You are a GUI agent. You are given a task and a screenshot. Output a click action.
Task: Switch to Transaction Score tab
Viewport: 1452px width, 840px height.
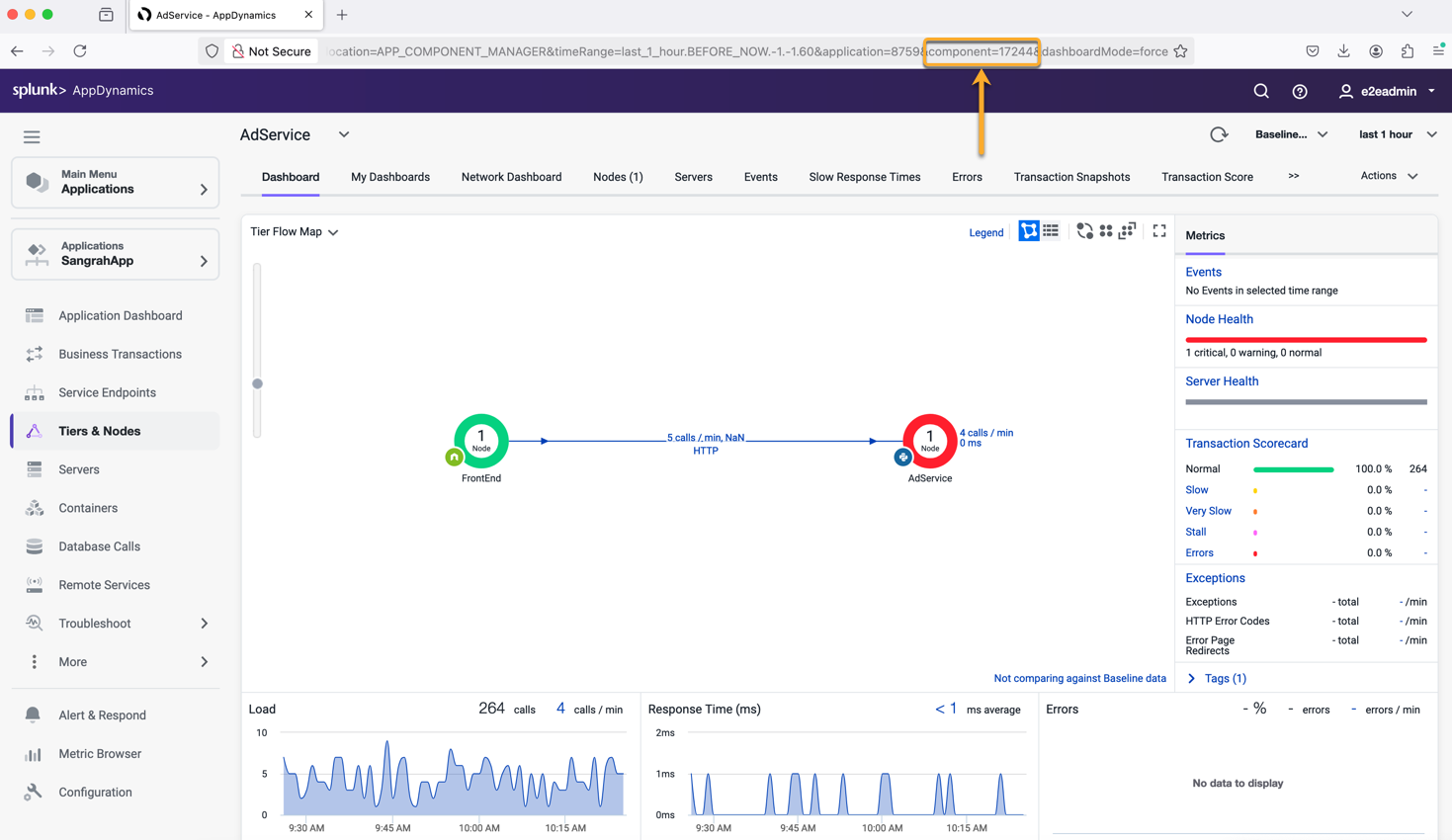[x=1207, y=177]
